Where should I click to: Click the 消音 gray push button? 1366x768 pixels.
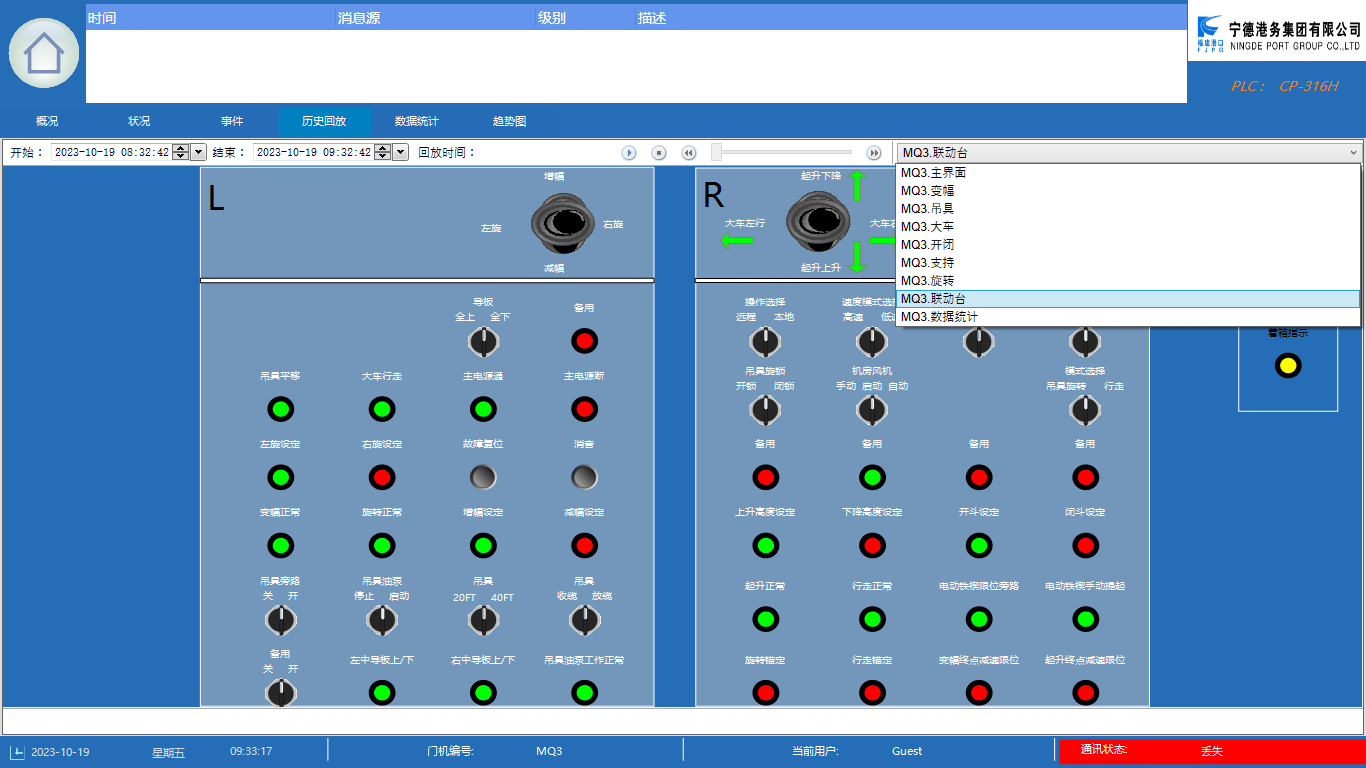pyautogui.click(x=584, y=477)
